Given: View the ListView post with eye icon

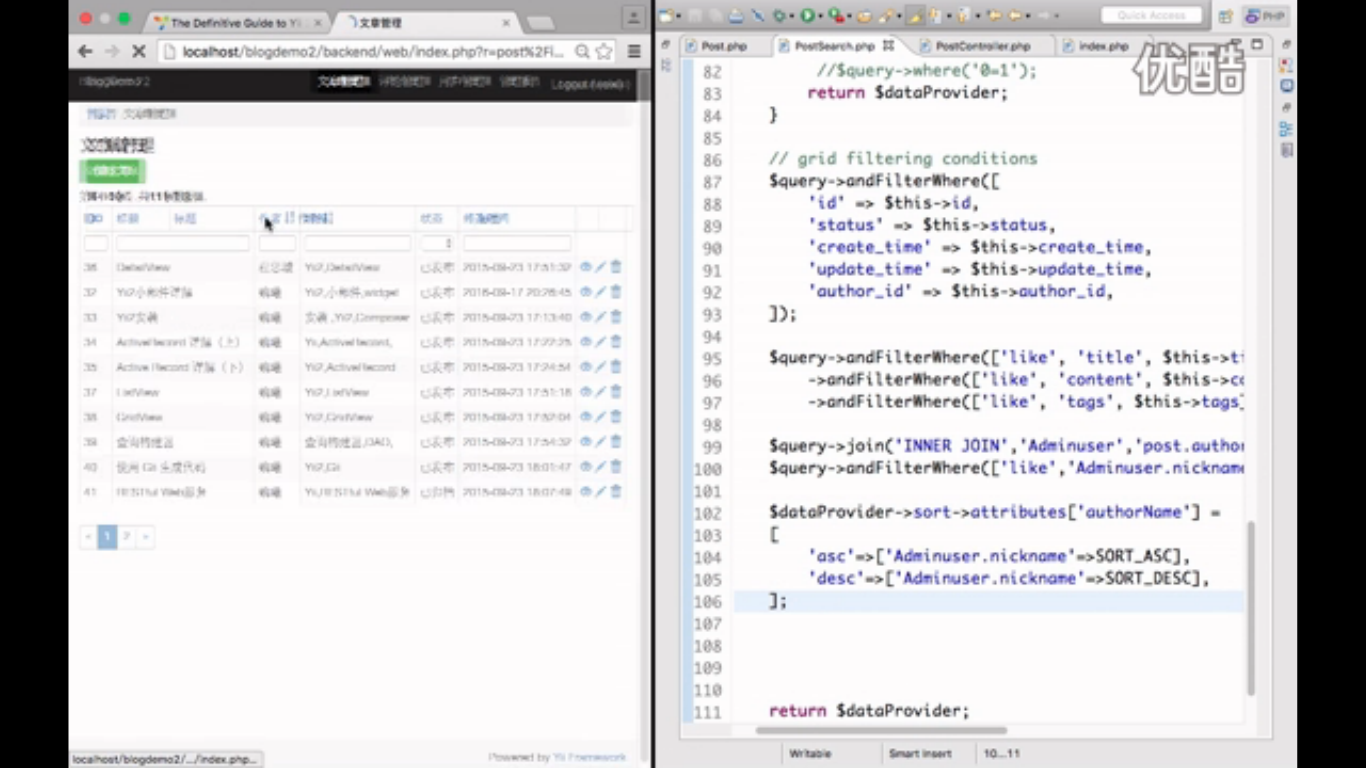Looking at the screenshot, I should point(586,392).
